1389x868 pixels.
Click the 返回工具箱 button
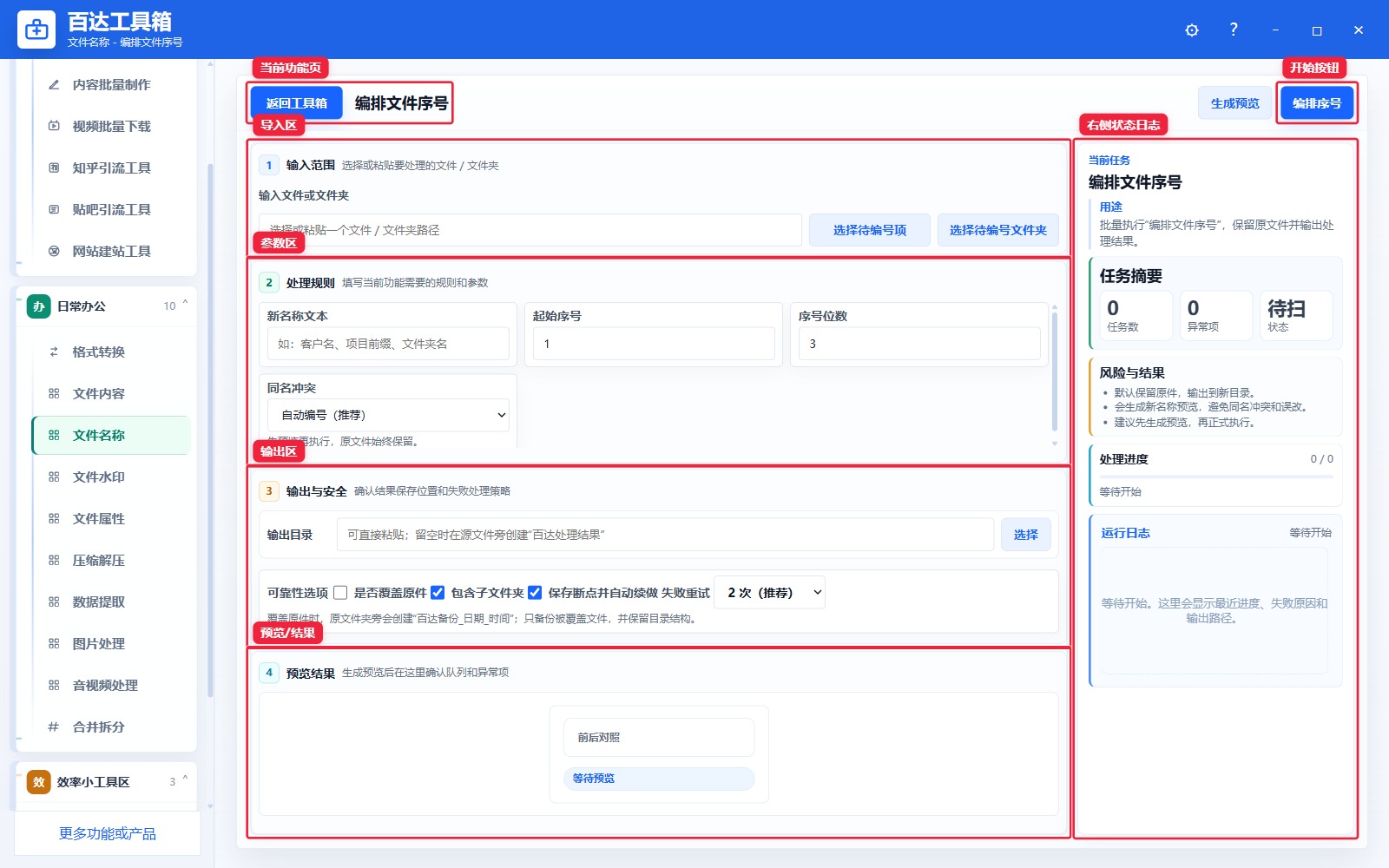tap(297, 103)
